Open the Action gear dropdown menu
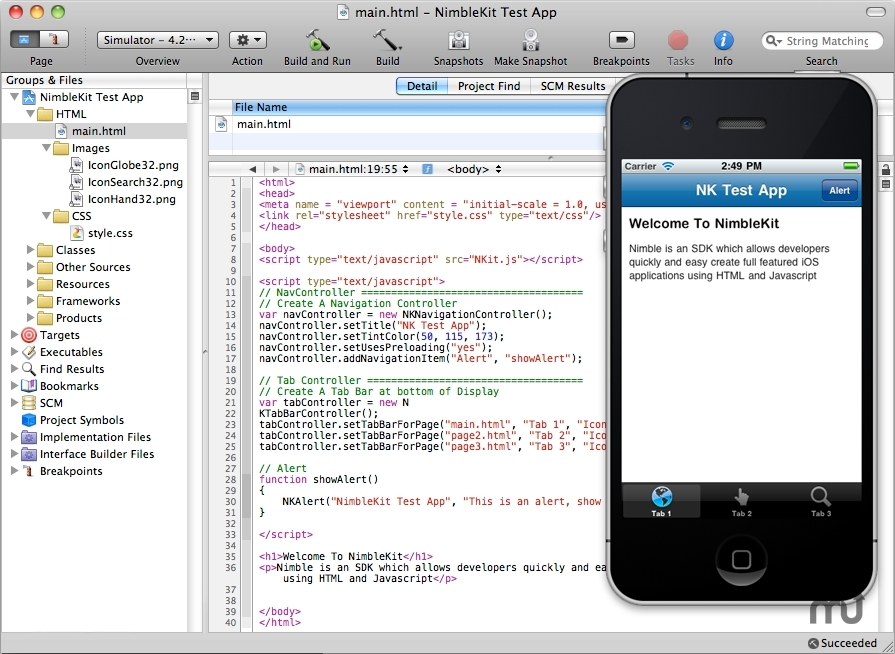The image size is (895, 654). tap(247, 40)
